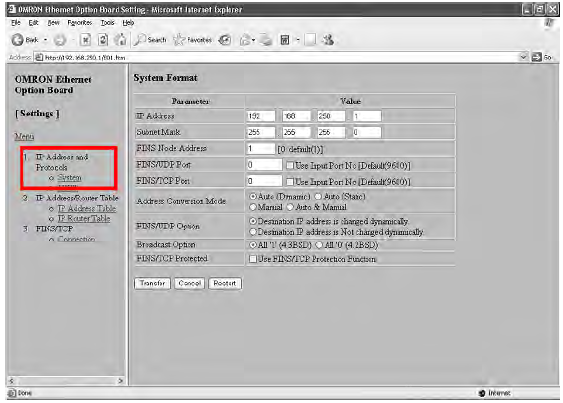Image resolution: width=563 pixels, height=403 pixels.
Task: Open the IP Router Table link
Action: tap(84, 219)
